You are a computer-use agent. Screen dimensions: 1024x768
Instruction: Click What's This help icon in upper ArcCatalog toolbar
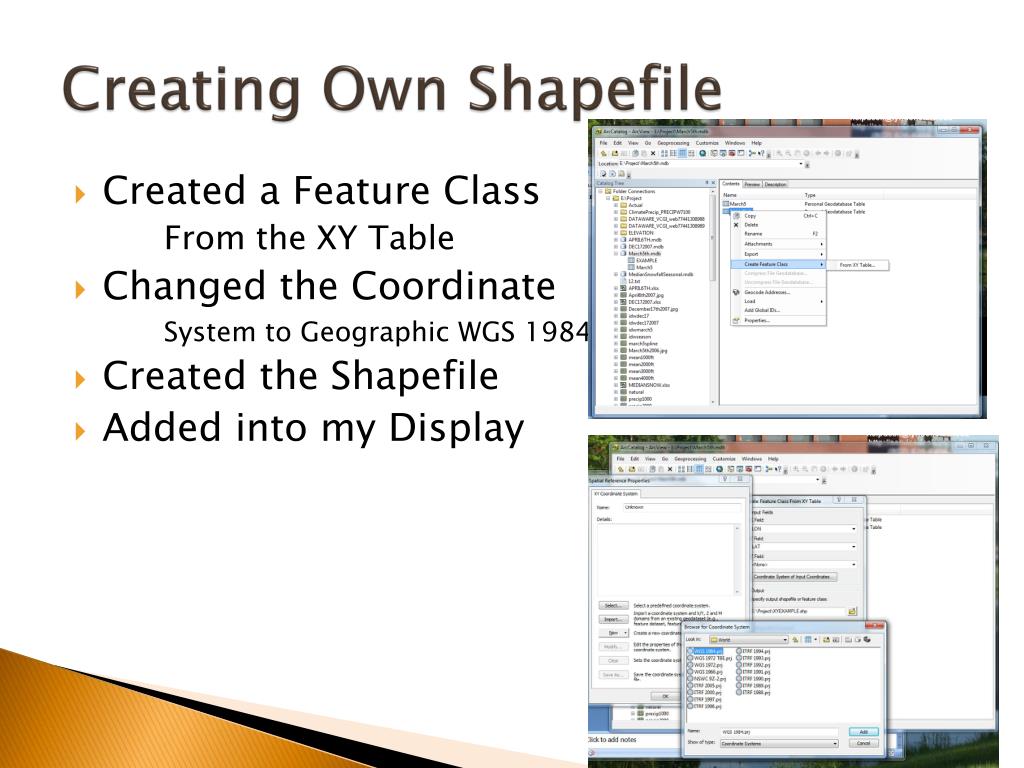[761, 153]
